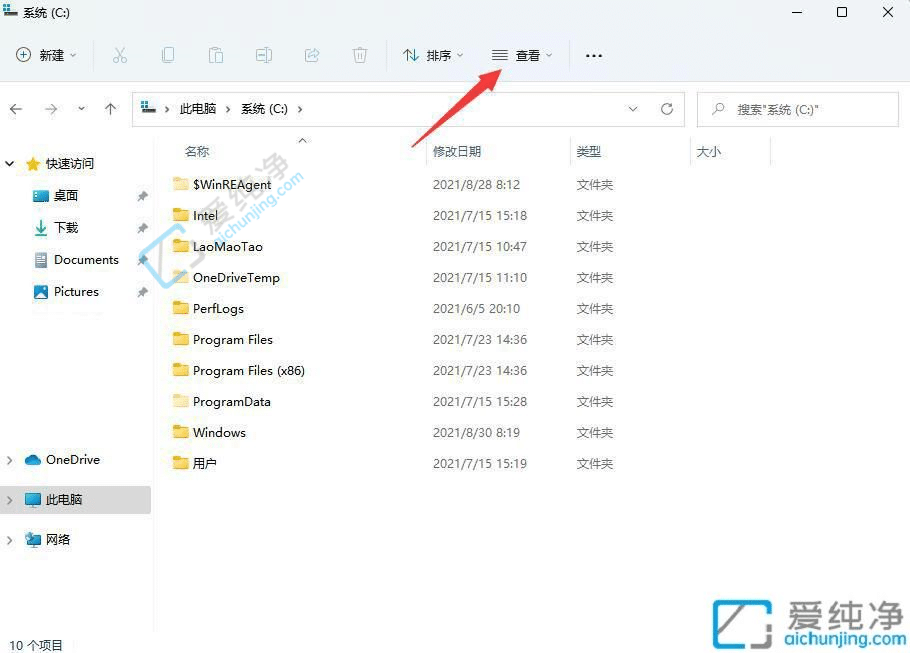The width and height of the screenshot is (910, 653).
Task: Go back with the left arrow
Action: (16, 109)
